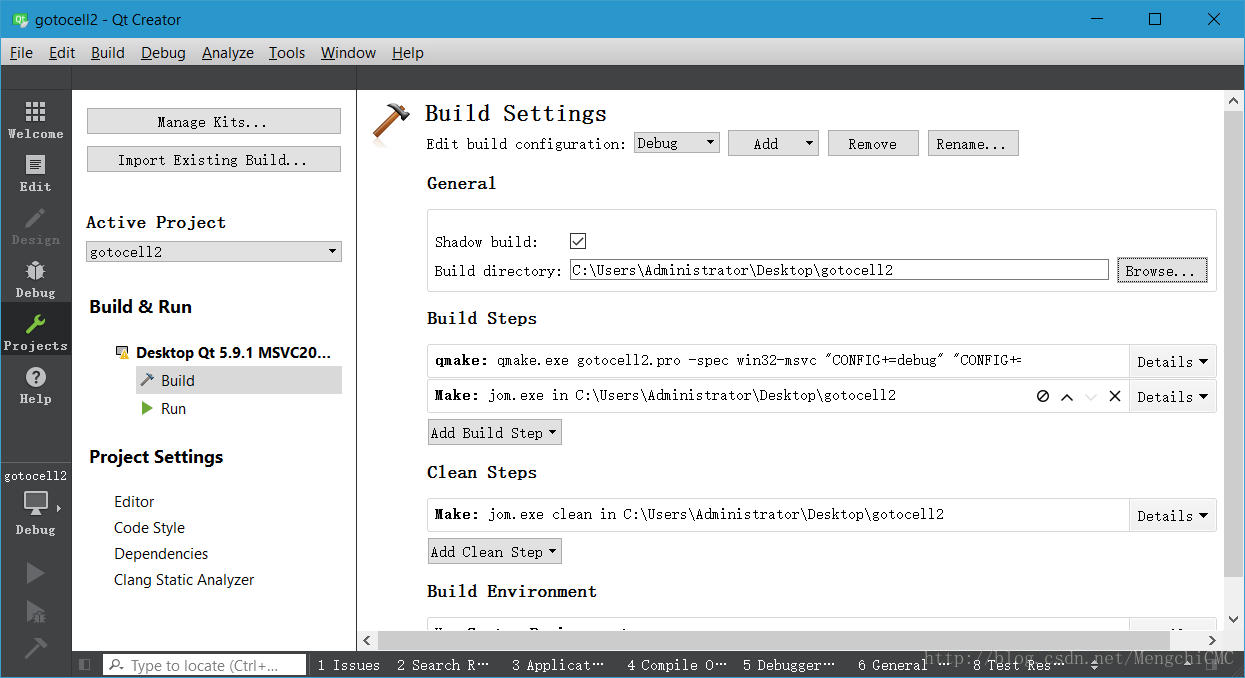The height and width of the screenshot is (678, 1245).
Task: Click Browse for build directory
Action: pyautogui.click(x=1161, y=270)
